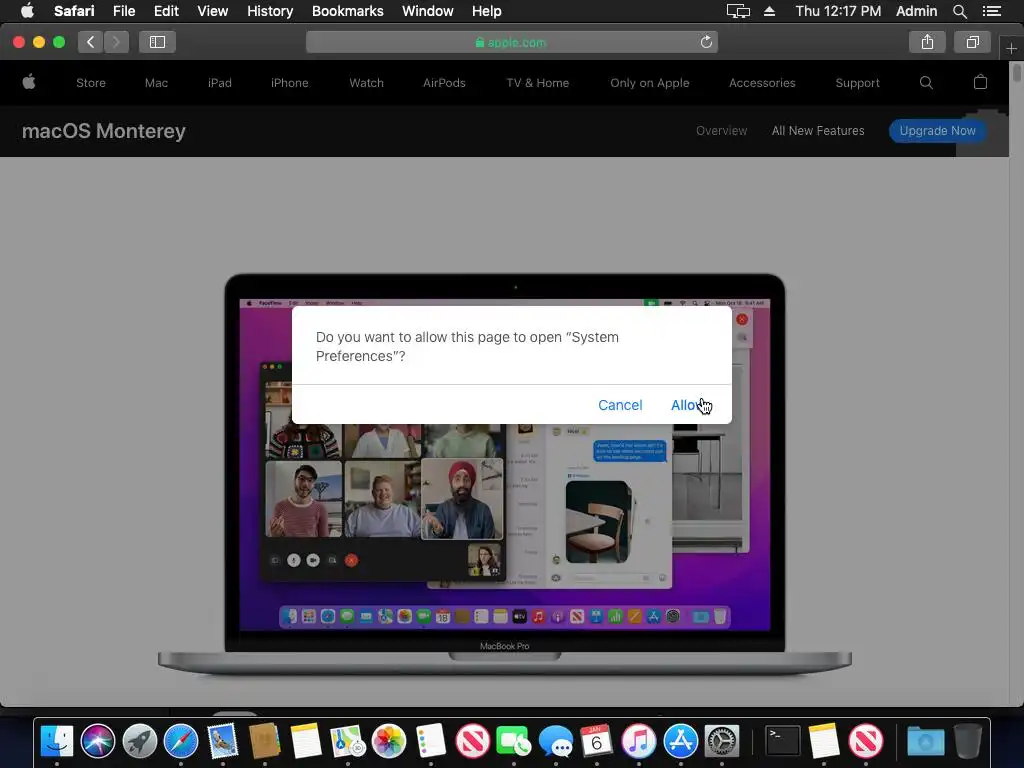The image size is (1024, 768).
Task: Click the Safari vertical scrollbar thumb
Action: tap(1017, 72)
